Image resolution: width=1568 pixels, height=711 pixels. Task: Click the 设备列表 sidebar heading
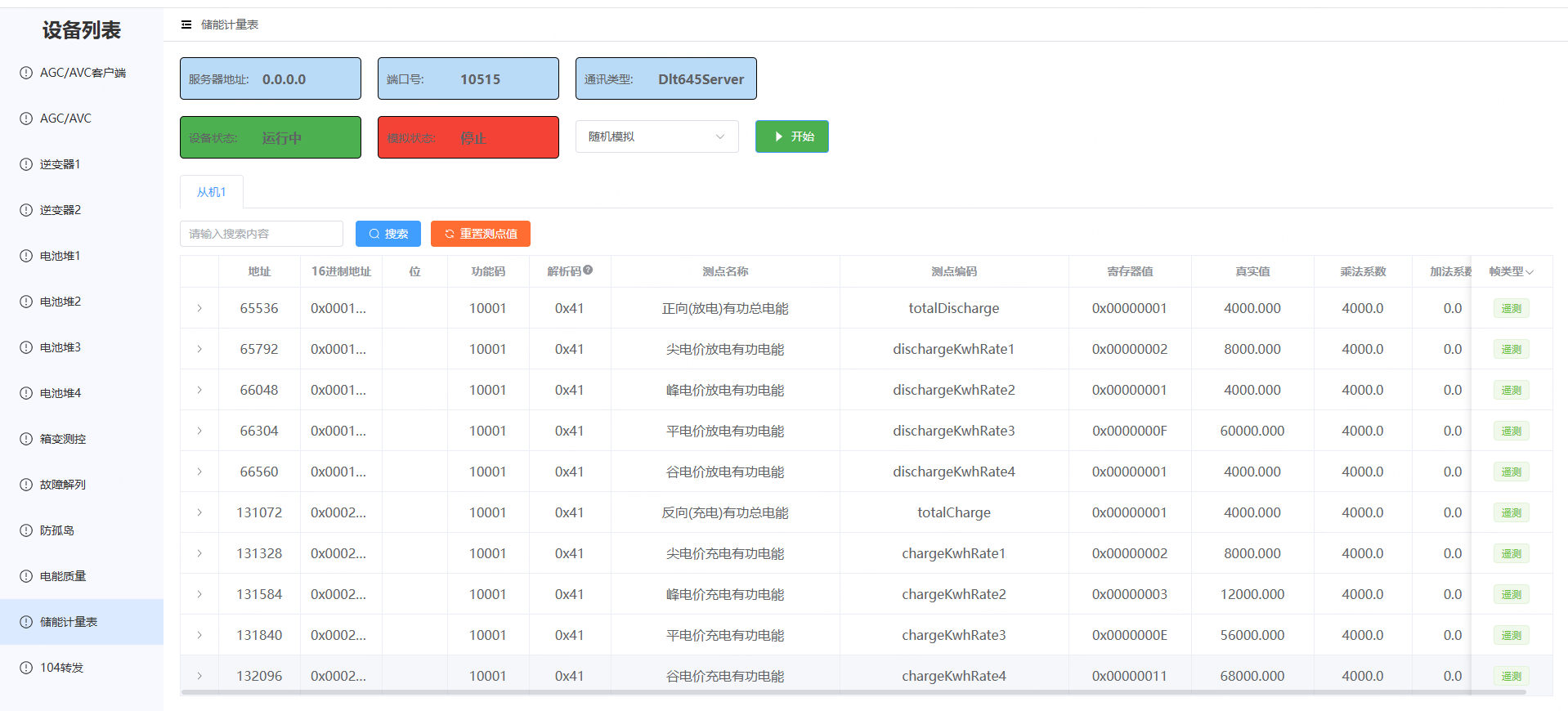(x=82, y=30)
